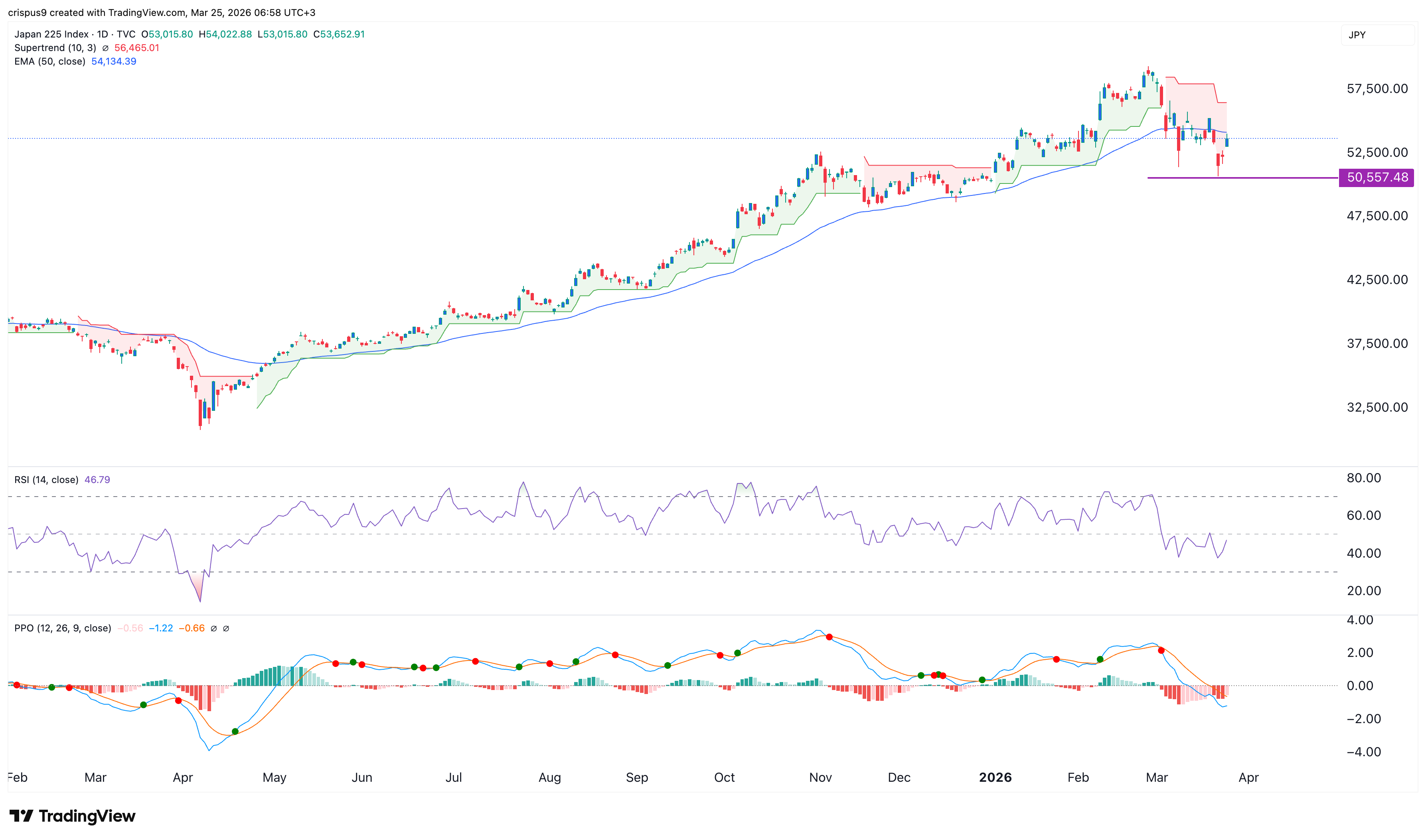Click the Nov label on the time axis
Viewport: 1426px width, 840px height.
point(820,777)
